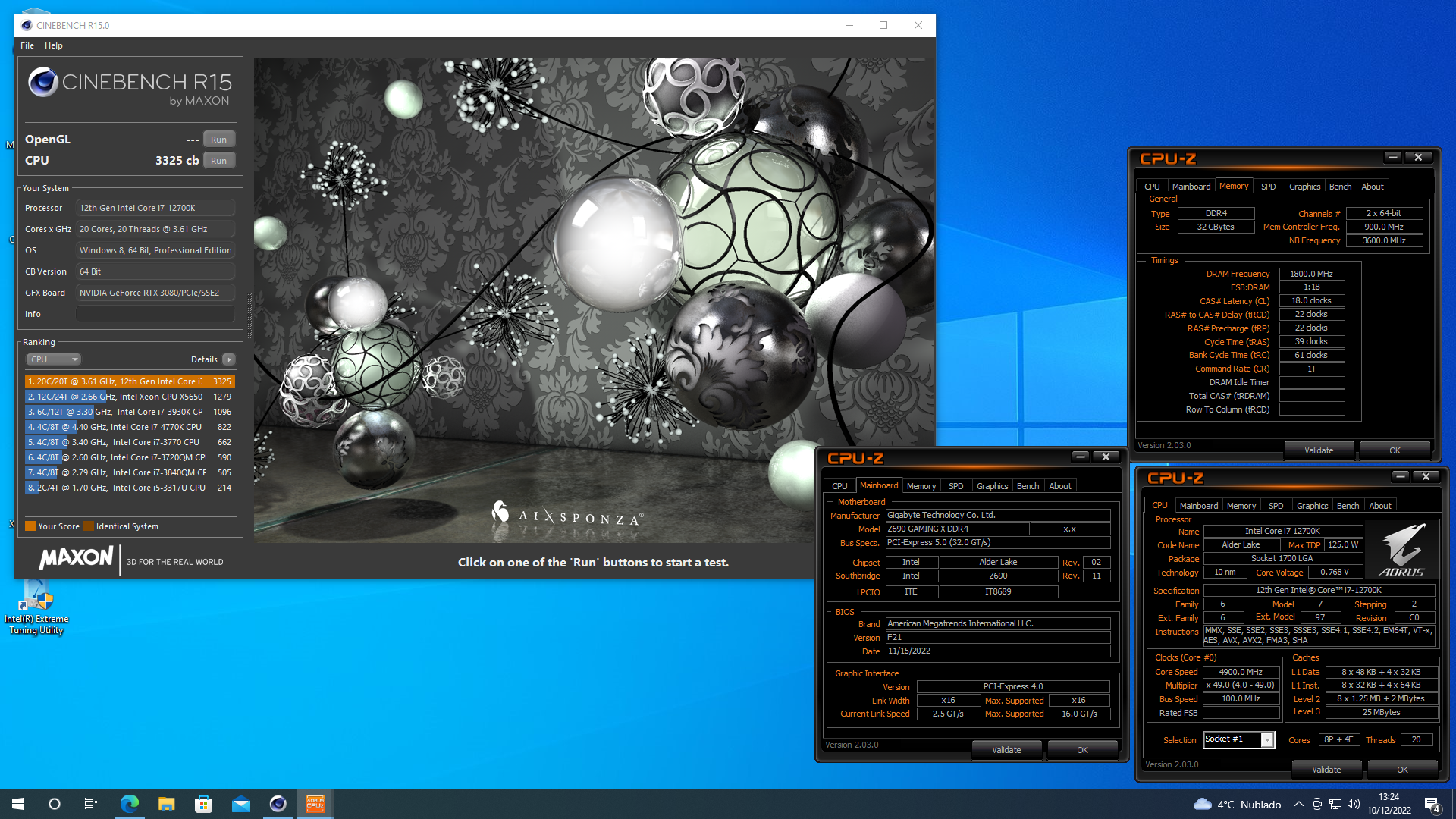The height and width of the screenshot is (819, 1456).
Task: Click the Cinebench logo sphere icon
Action: (43, 82)
